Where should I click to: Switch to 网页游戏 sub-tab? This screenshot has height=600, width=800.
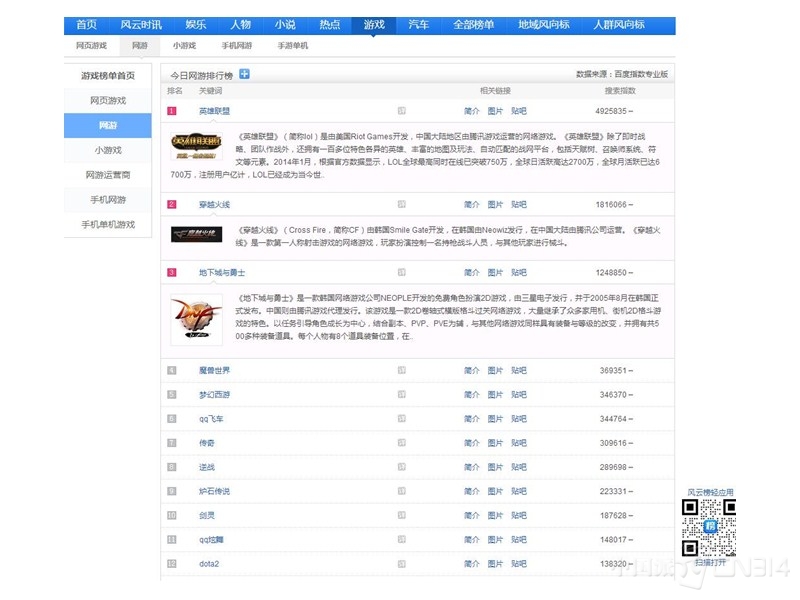[91, 45]
